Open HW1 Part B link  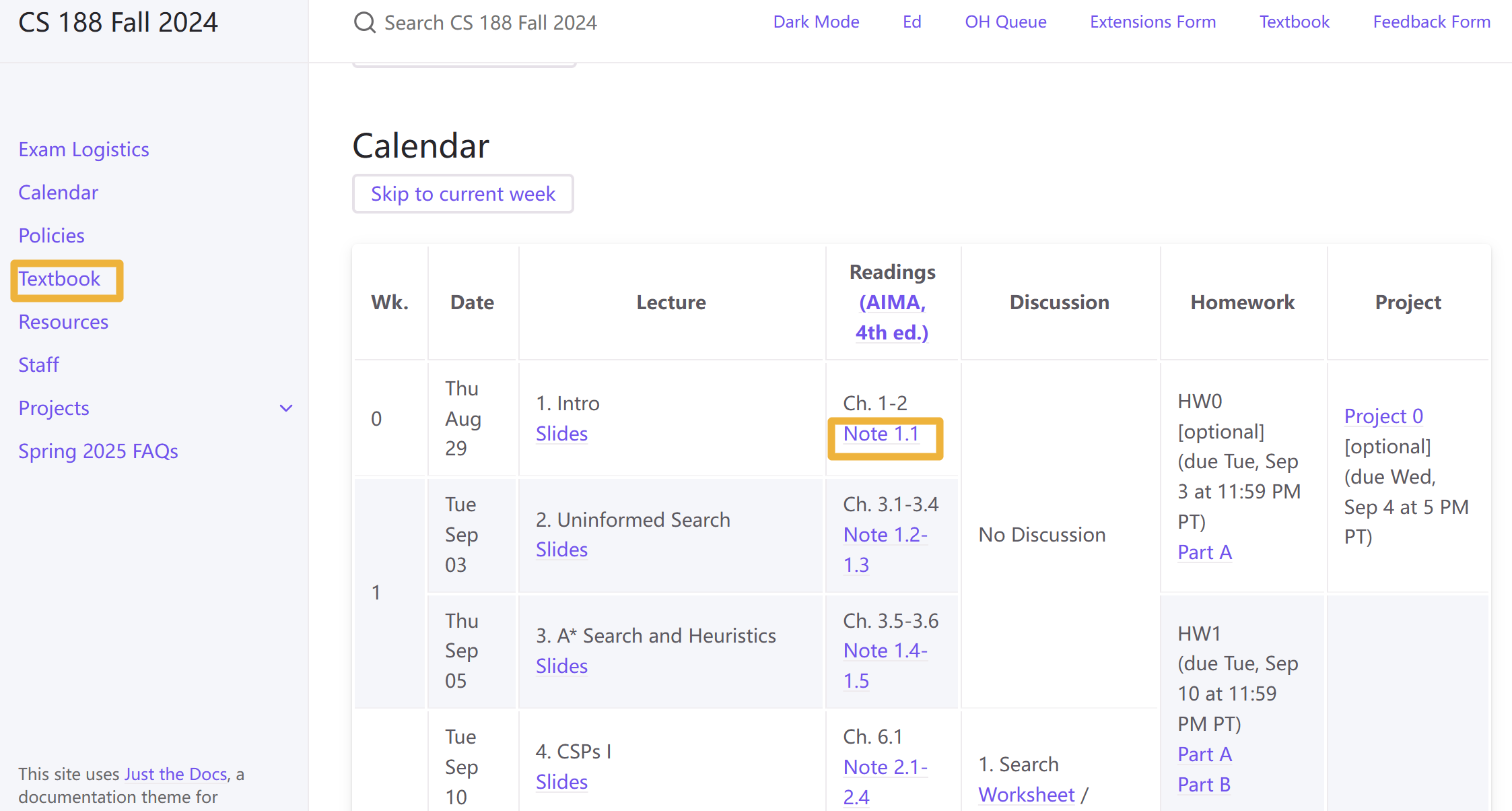coord(1204,785)
